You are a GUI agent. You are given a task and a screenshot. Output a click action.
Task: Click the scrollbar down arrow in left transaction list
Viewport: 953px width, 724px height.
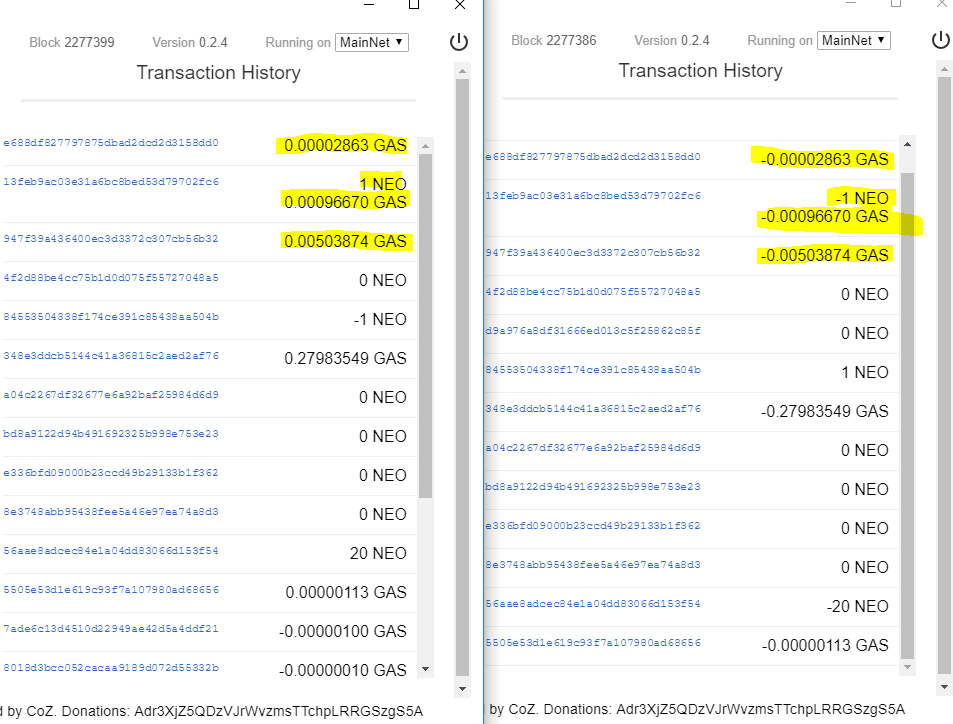point(424,669)
